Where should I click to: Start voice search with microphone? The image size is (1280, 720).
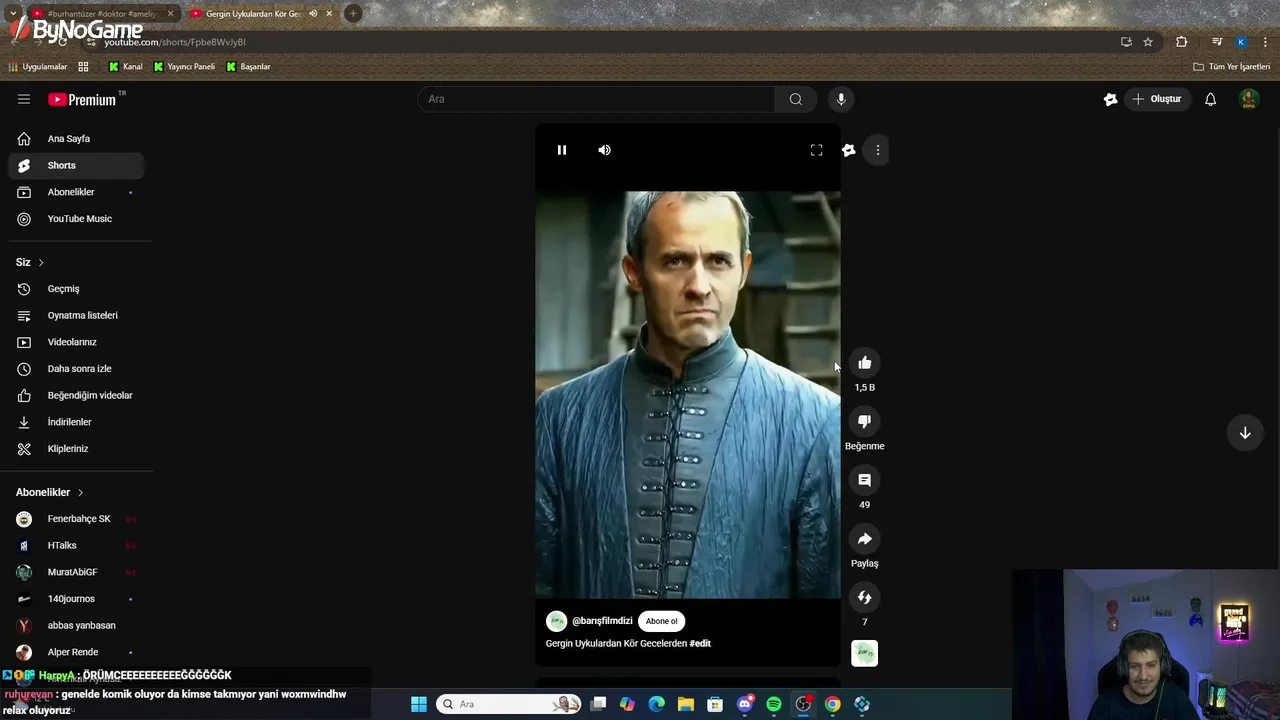[x=841, y=99]
